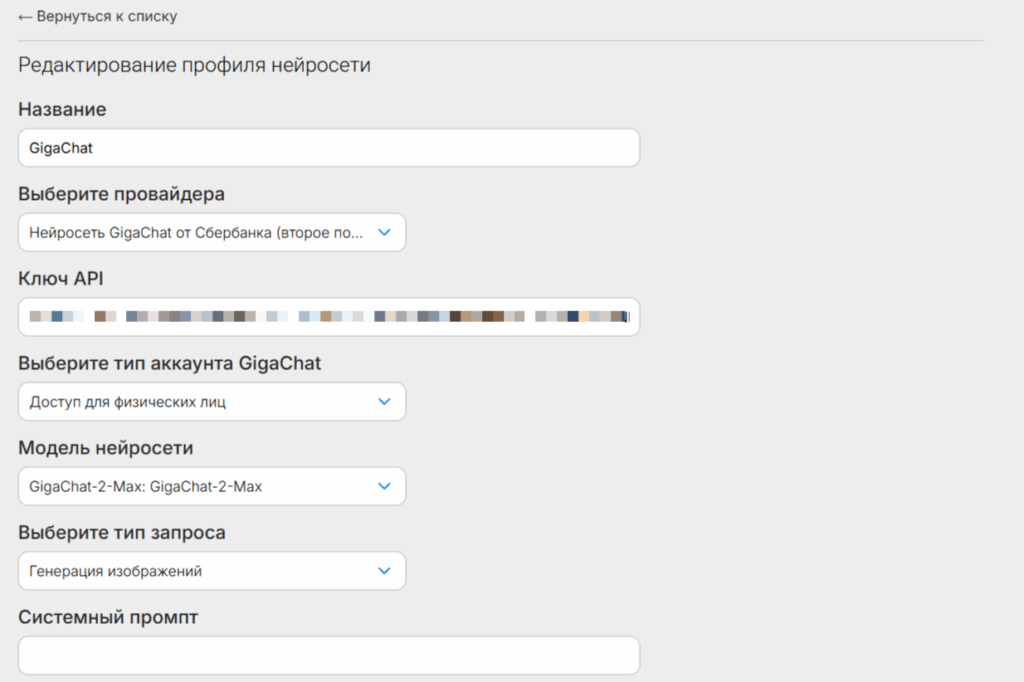Click the chevron arrow in the model selector
Image resolution: width=1024 pixels, height=682 pixels.
click(x=384, y=487)
